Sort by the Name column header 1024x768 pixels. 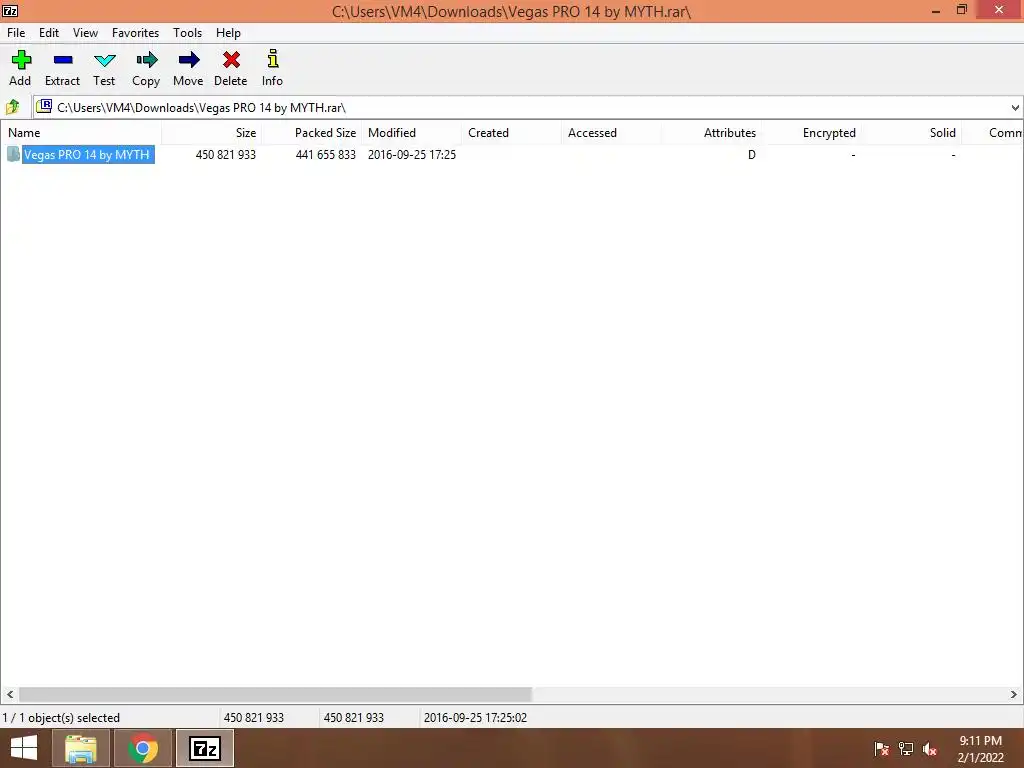81,133
